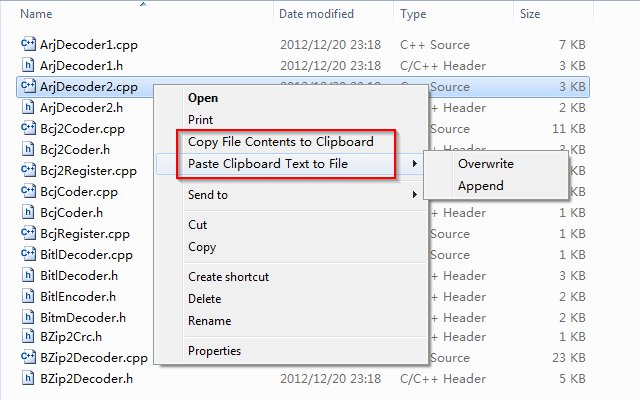The height and width of the screenshot is (400, 640).
Task: Click the Type column header
Action: [413, 14]
